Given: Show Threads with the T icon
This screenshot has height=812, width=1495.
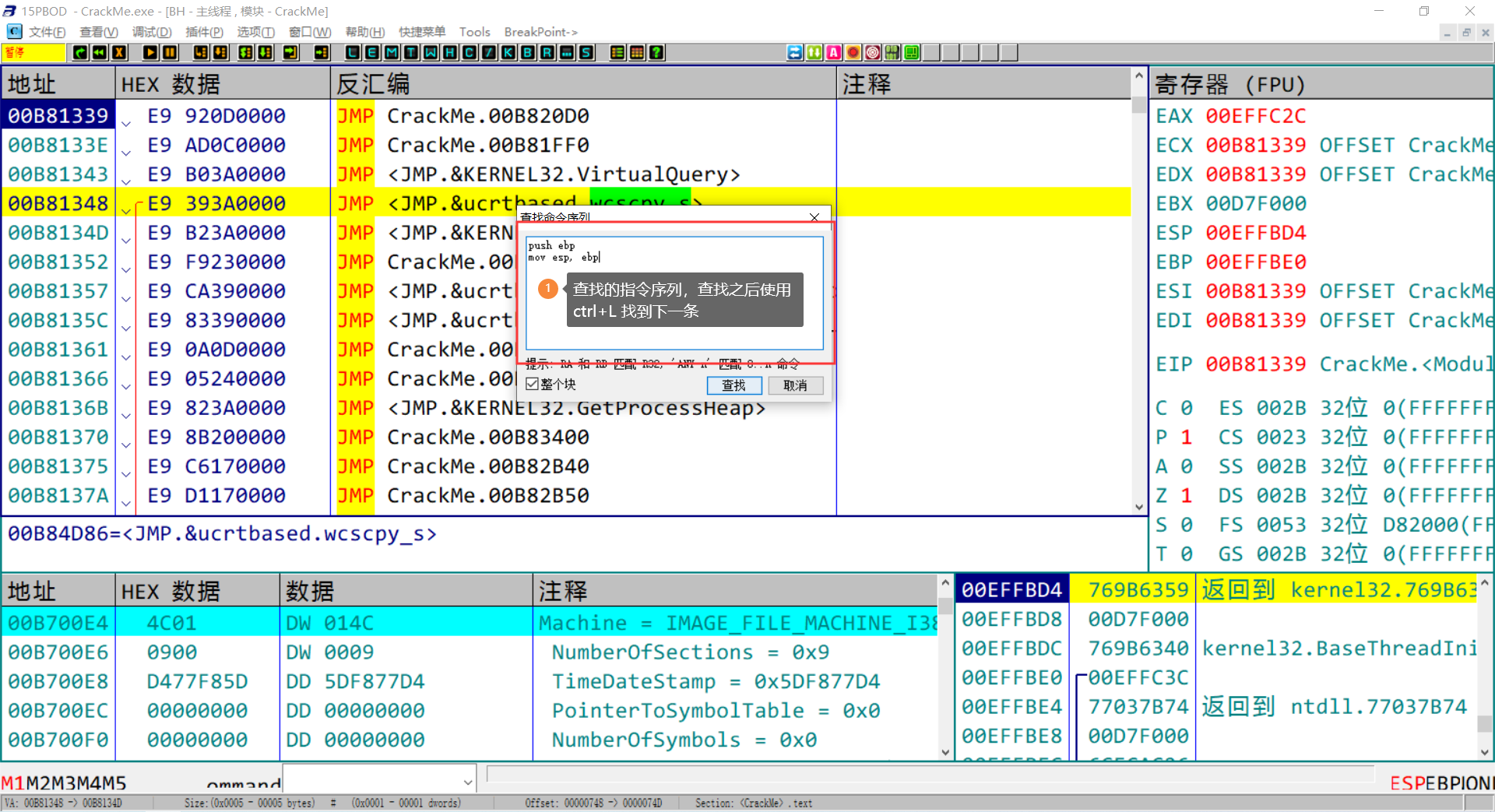Looking at the screenshot, I should (x=411, y=52).
